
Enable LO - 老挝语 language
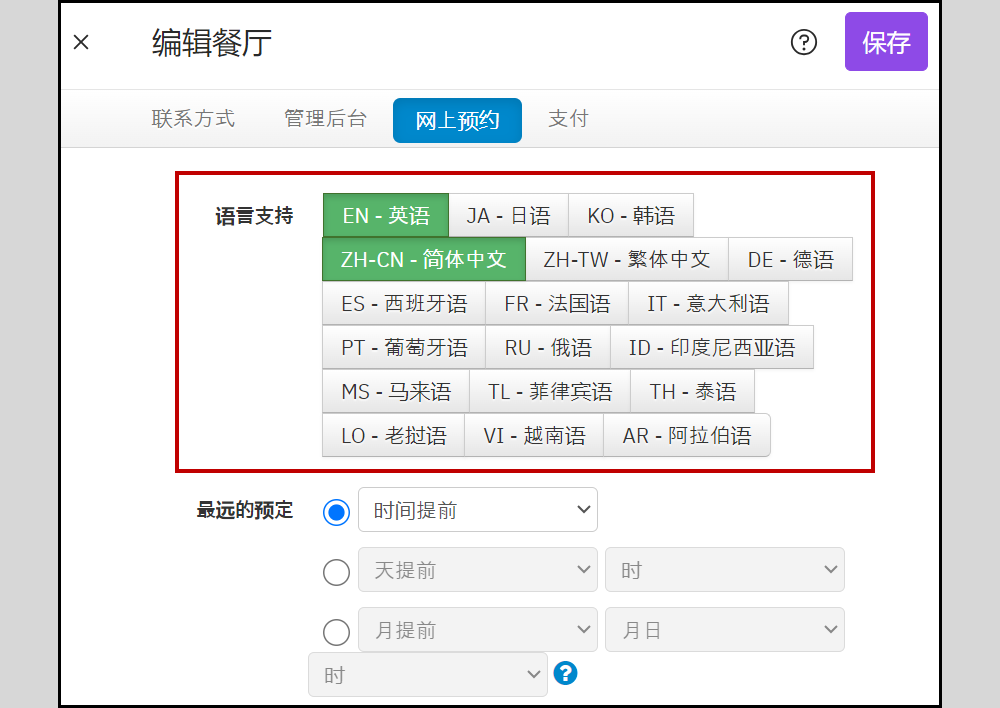[393, 436]
